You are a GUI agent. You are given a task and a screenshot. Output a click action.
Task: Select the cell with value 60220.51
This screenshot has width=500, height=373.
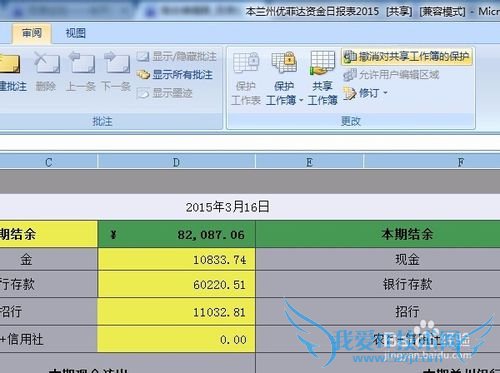pos(176,284)
